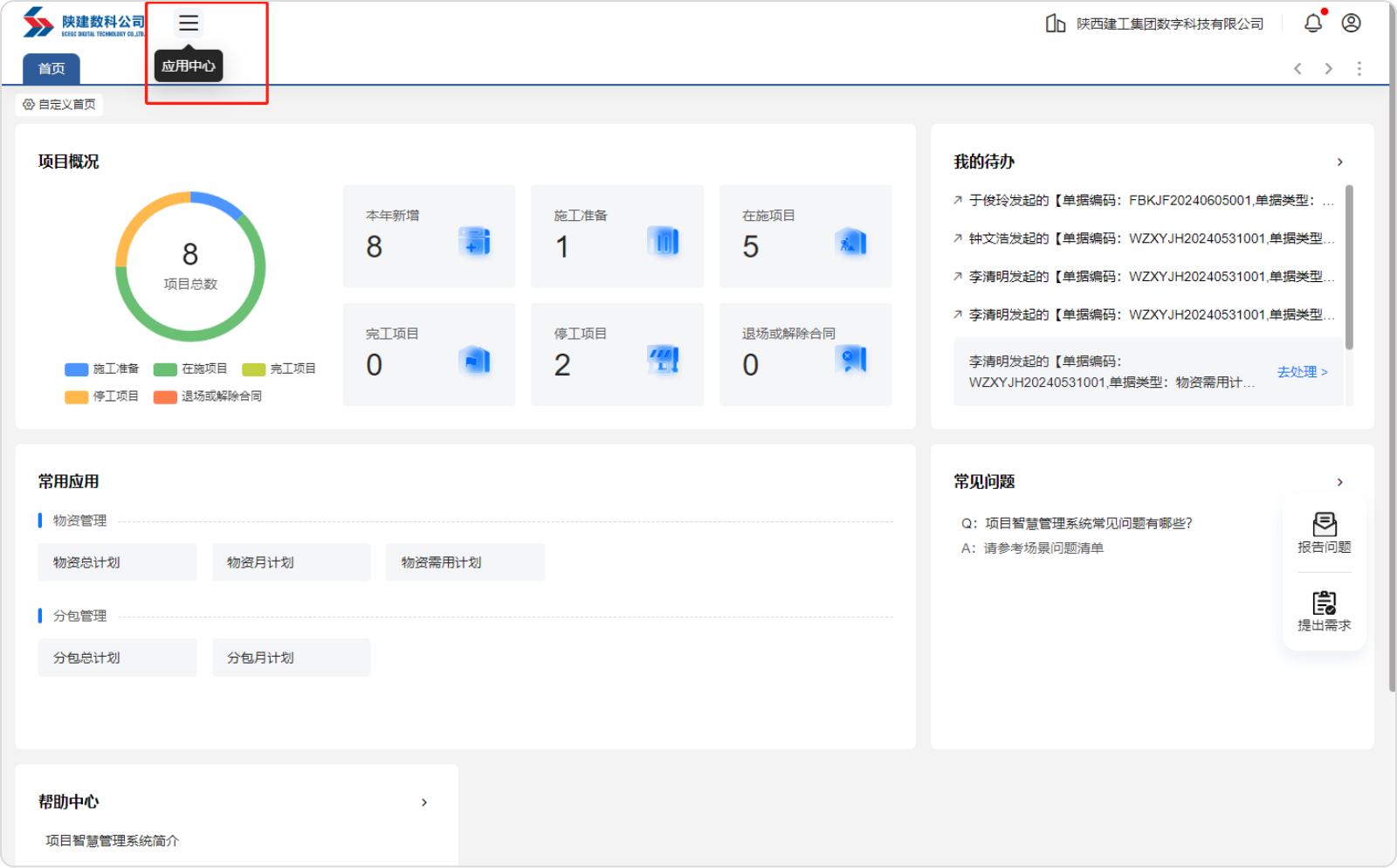Click the 去处理 link
The width and height of the screenshot is (1397, 868).
pyautogui.click(x=1302, y=372)
